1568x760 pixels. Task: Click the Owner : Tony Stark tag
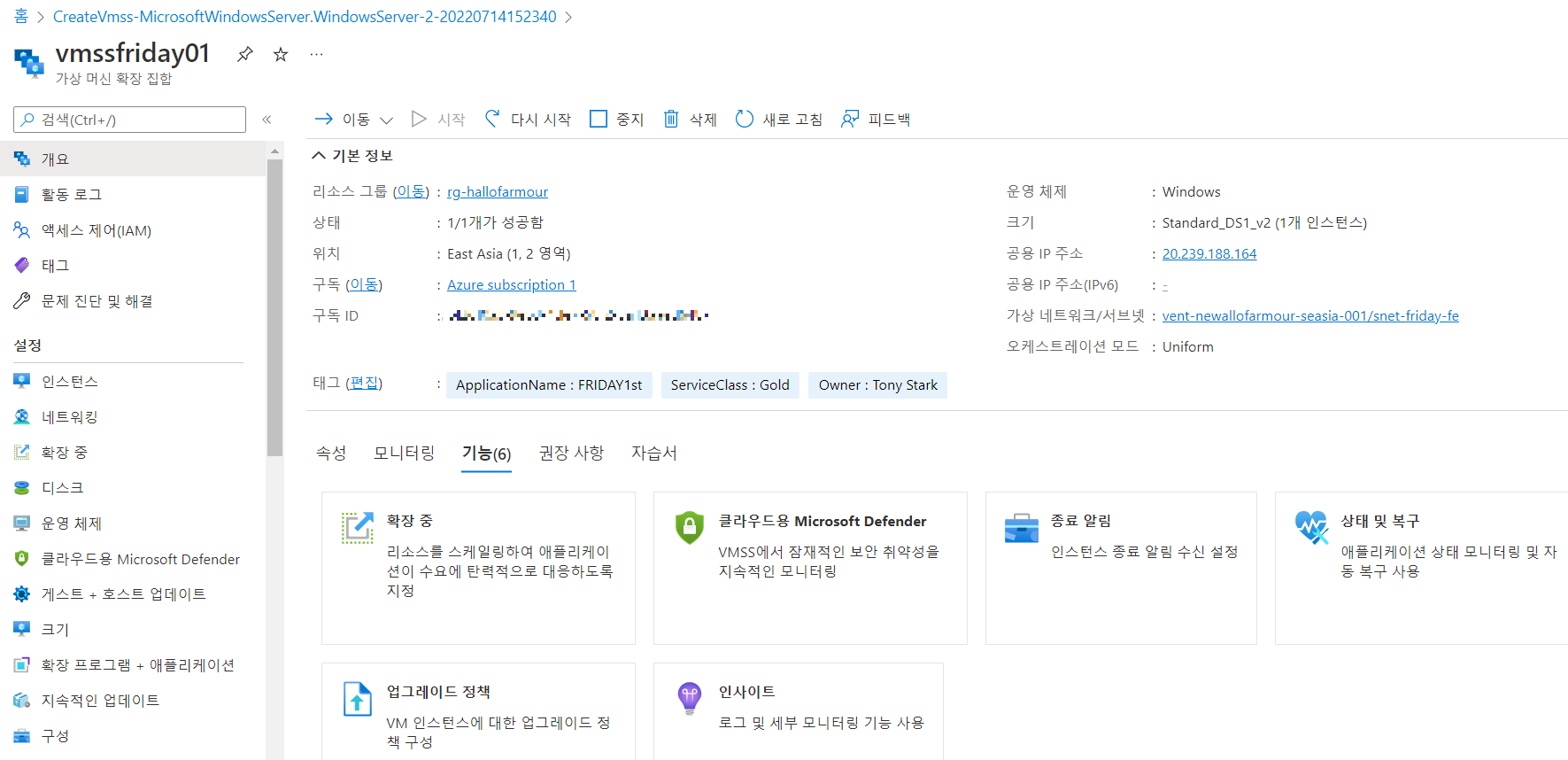[x=877, y=384]
